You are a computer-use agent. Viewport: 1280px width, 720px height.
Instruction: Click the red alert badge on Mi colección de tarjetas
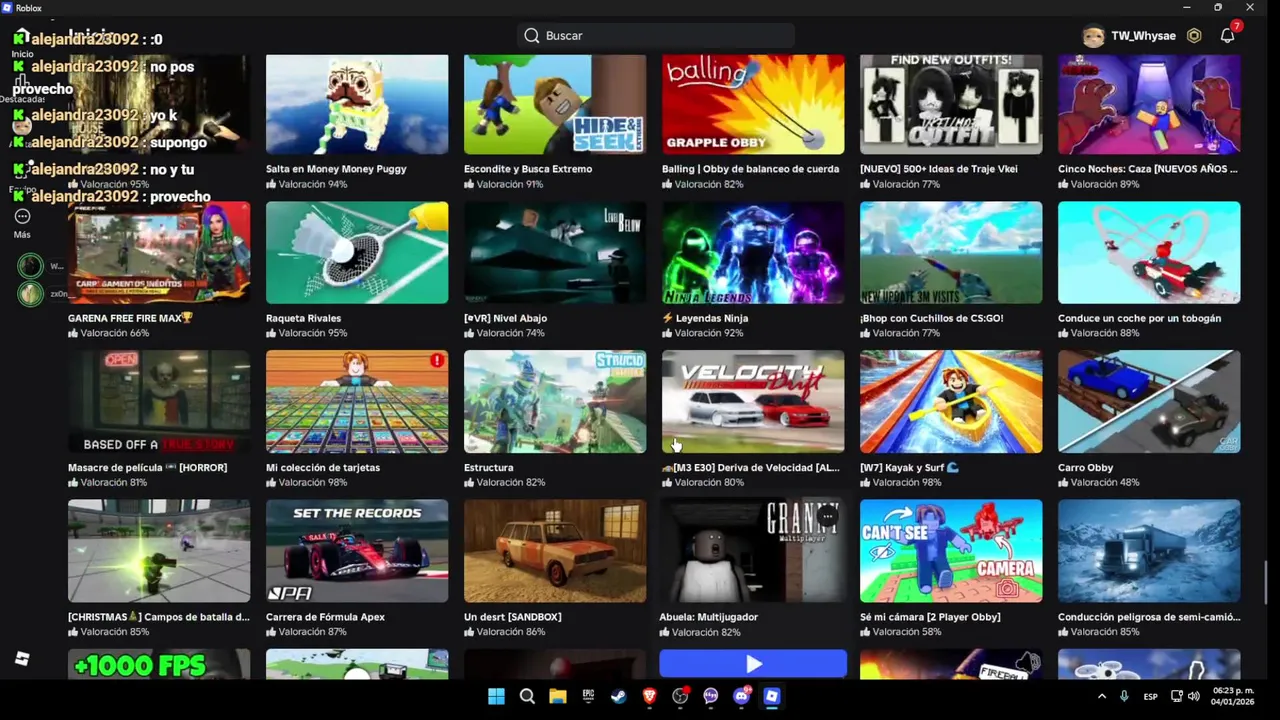click(x=437, y=360)
